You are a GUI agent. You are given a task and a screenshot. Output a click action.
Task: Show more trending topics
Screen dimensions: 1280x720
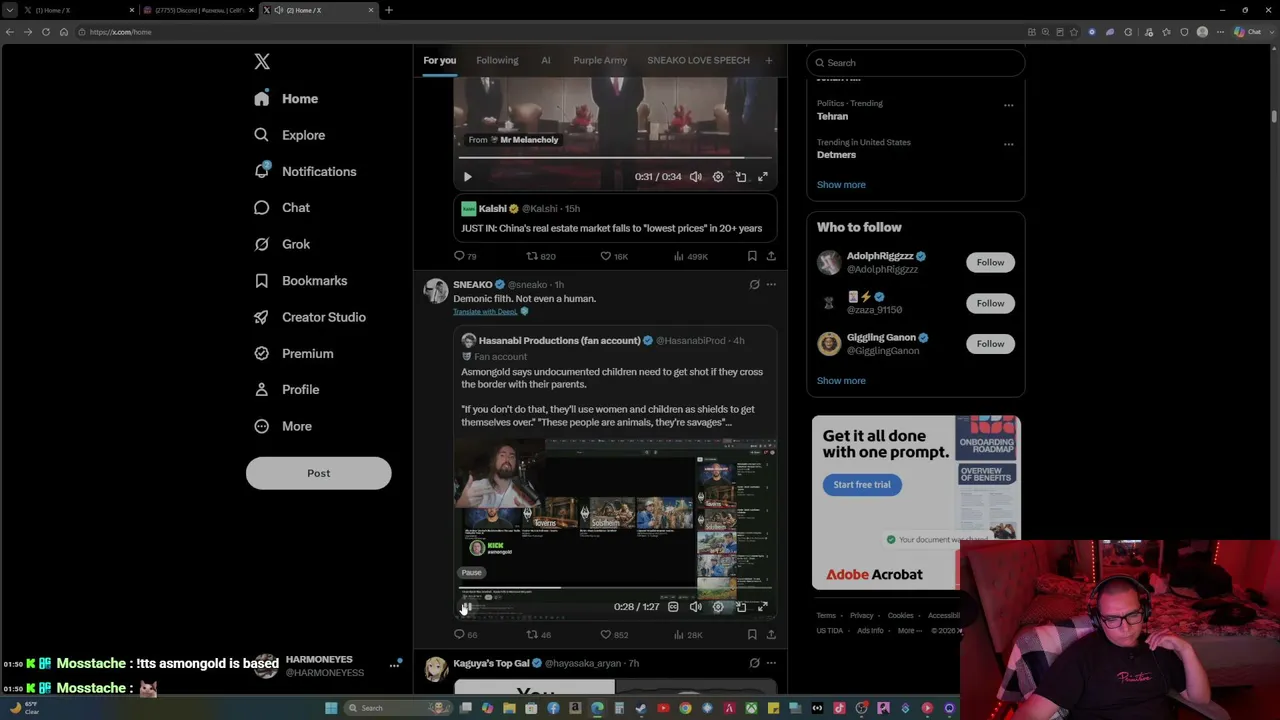pyautogui.click(x=841, y=184)
